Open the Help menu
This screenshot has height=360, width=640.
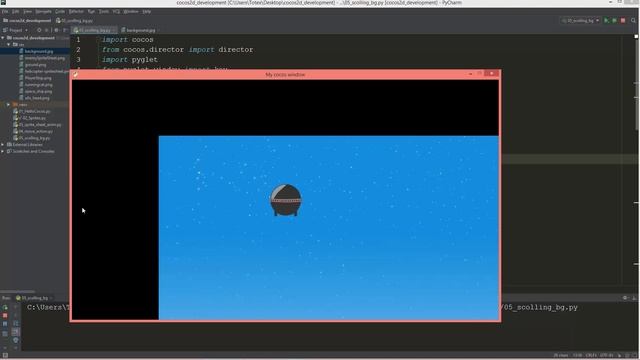[x=147, y=11]
